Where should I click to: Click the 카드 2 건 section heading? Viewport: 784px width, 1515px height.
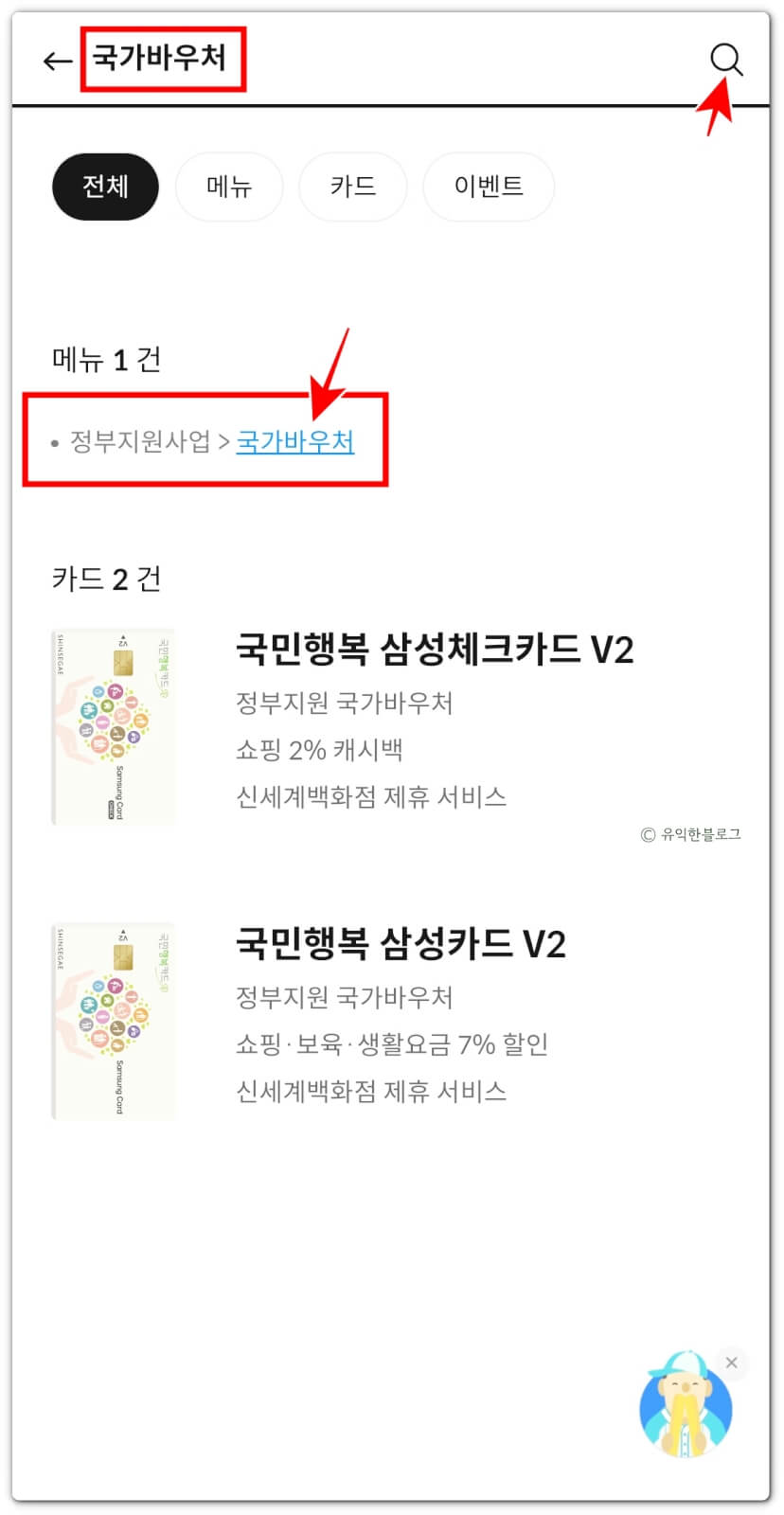pos(106,579)
